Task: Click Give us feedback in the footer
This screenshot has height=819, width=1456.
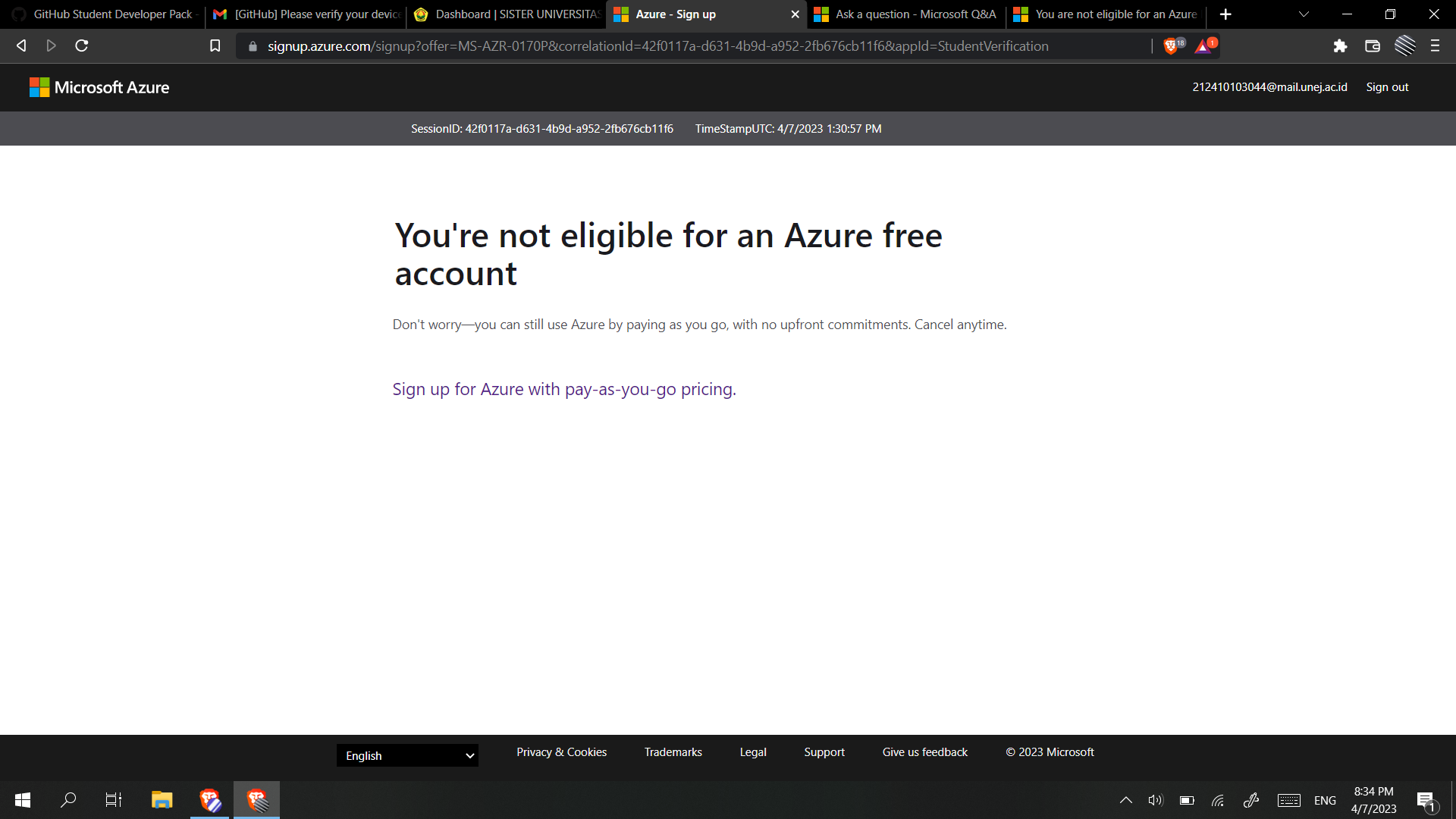Action: (924, 752)
